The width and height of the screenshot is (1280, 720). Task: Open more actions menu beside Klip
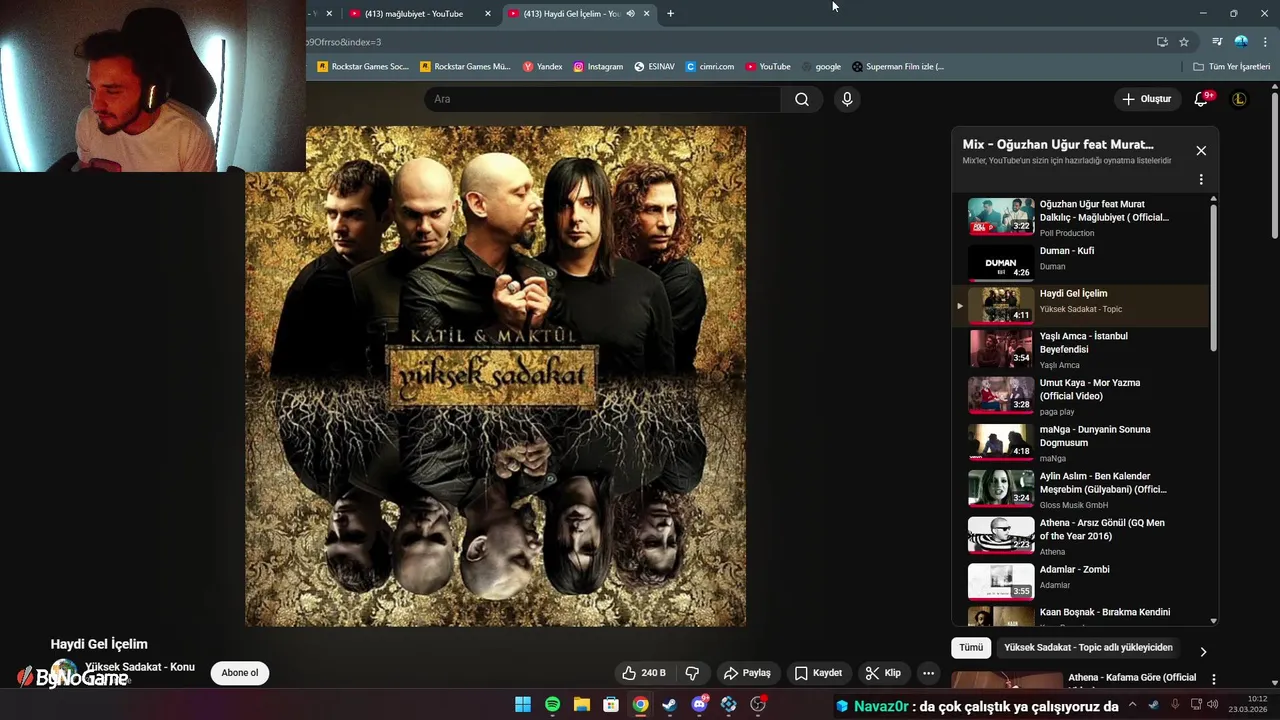[928, 673]
